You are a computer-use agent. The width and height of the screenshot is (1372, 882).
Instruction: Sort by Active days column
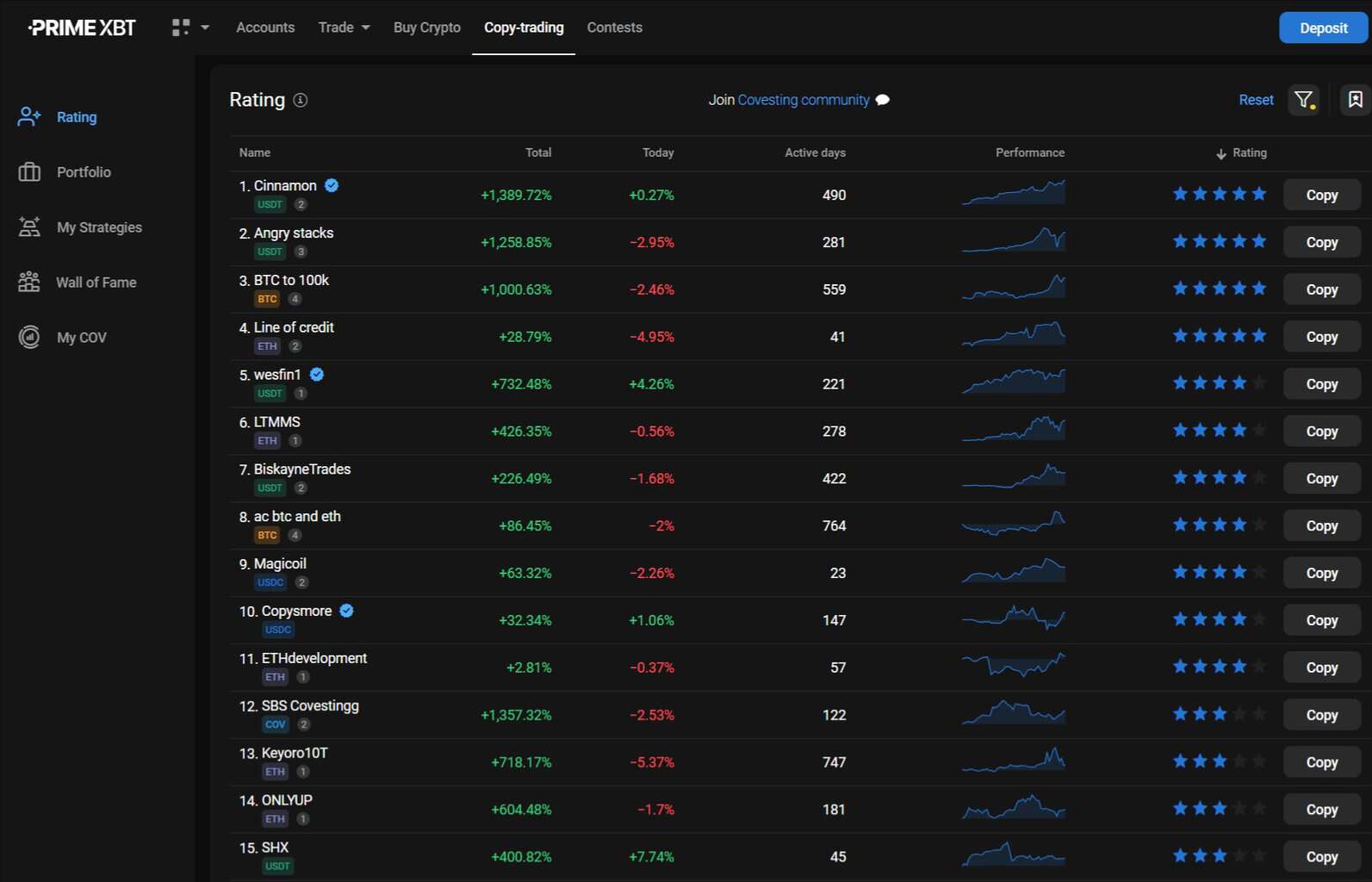(815, 152)
